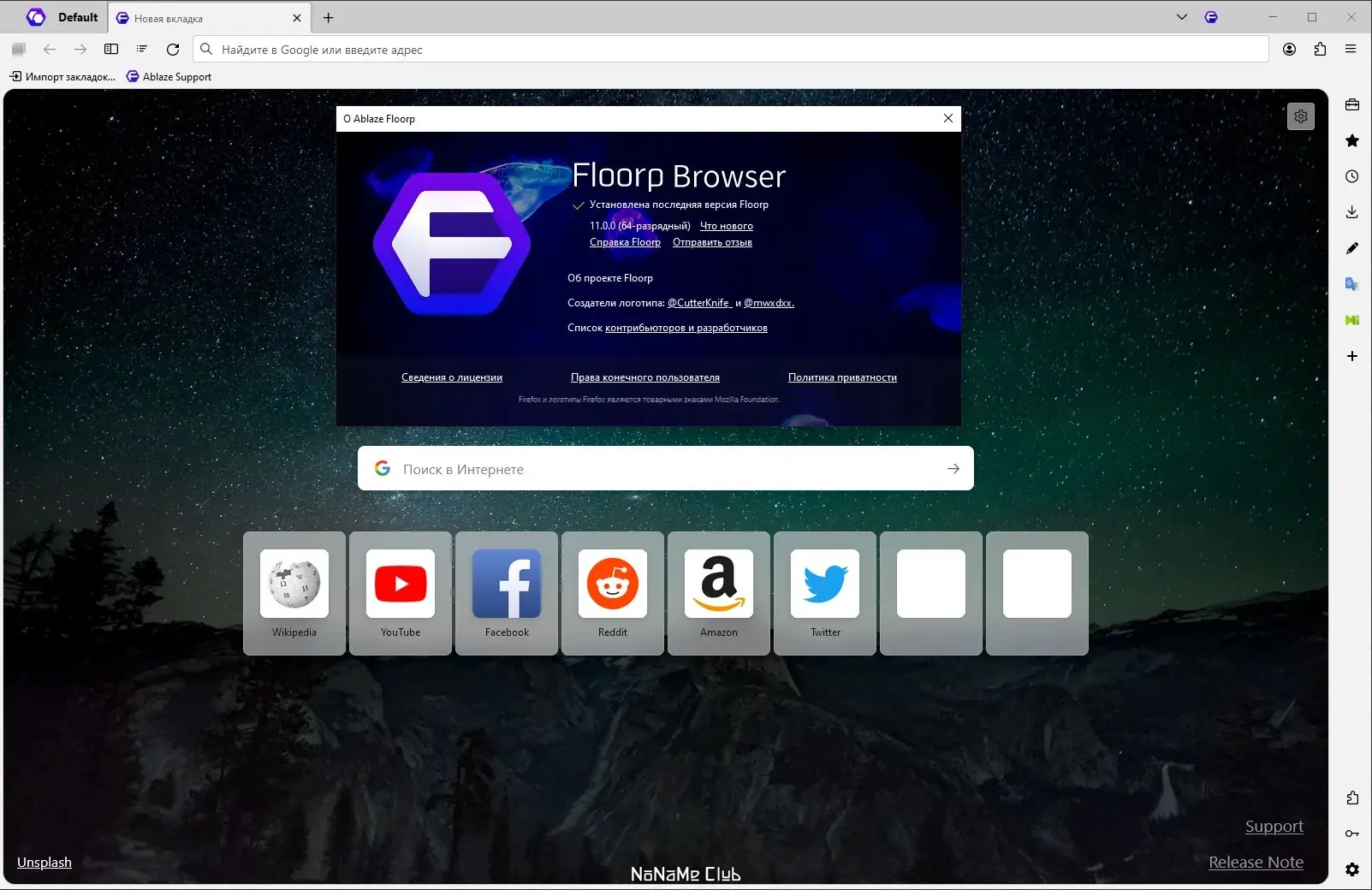
Task: Close the Новая вкладка tab
Action: pyautogui.click(x=297, y=18)
